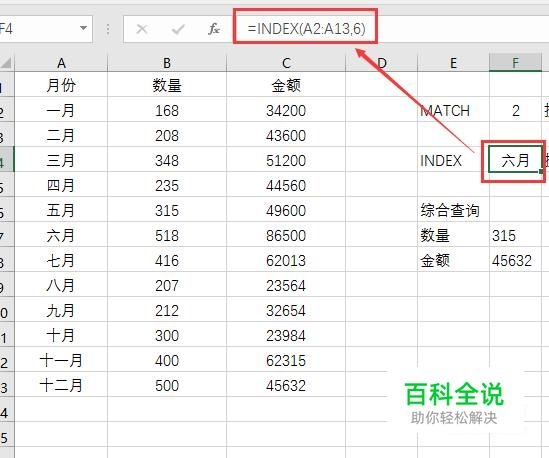Select the 三月 cell
549x458 pixels.
[x=61, y=160]
